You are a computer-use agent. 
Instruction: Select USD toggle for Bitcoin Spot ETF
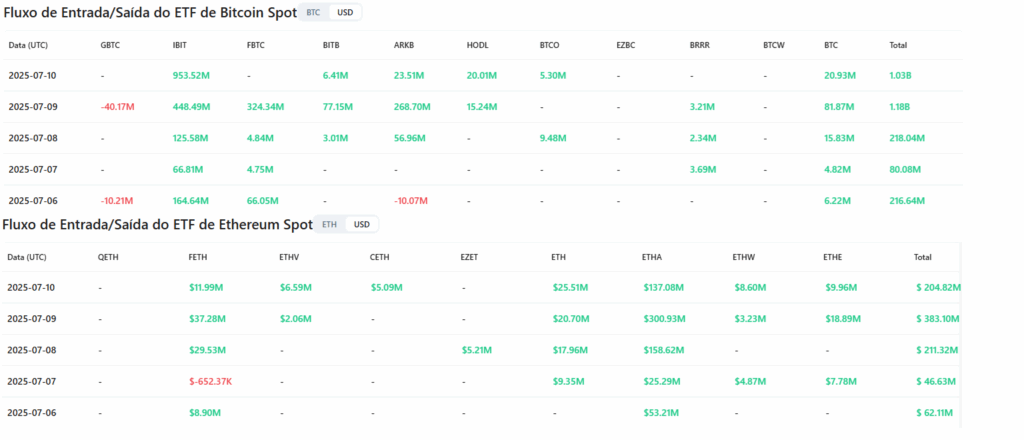click(x=345, y=12)
